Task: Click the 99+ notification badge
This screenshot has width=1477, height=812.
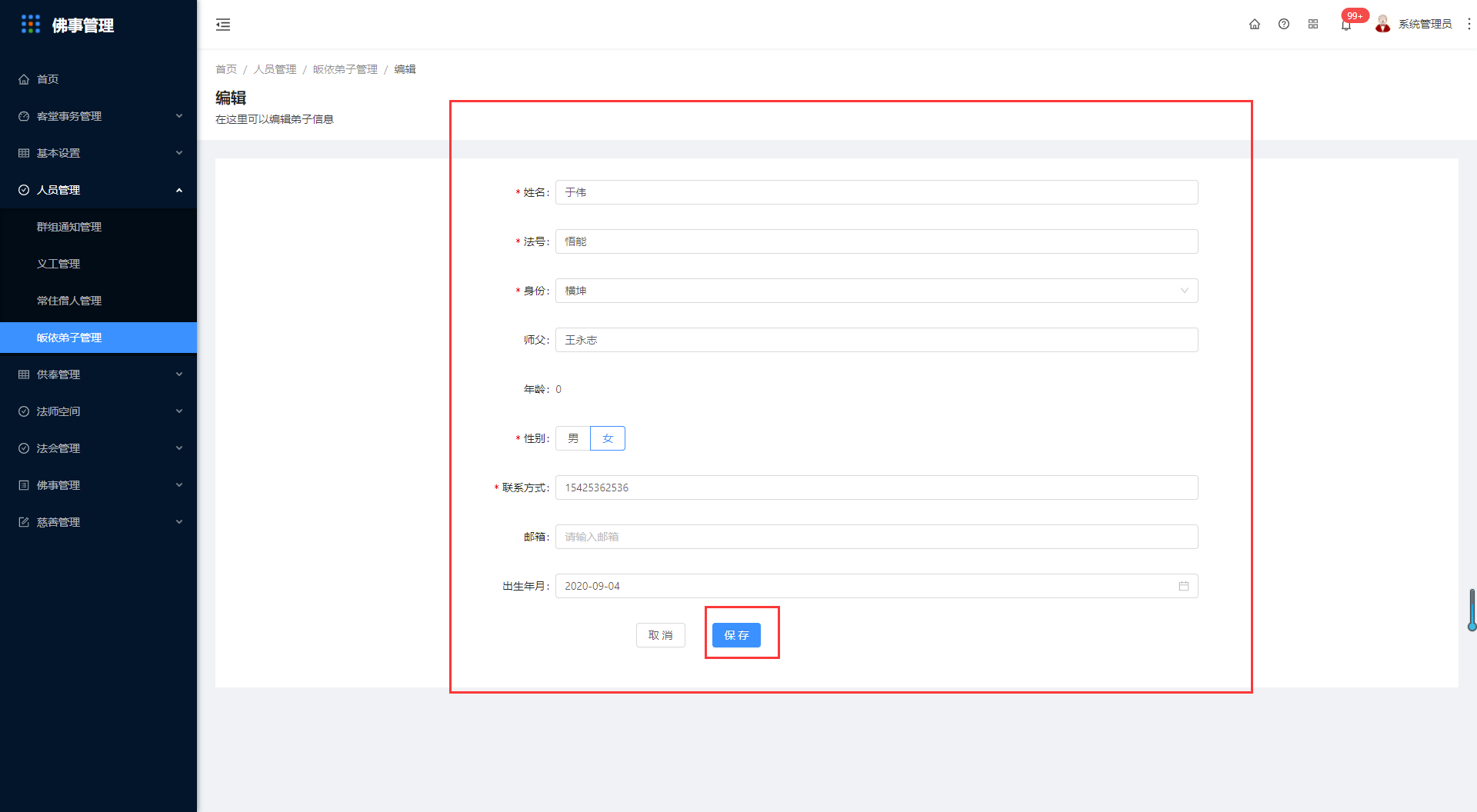Action: tap(1355, 15)
